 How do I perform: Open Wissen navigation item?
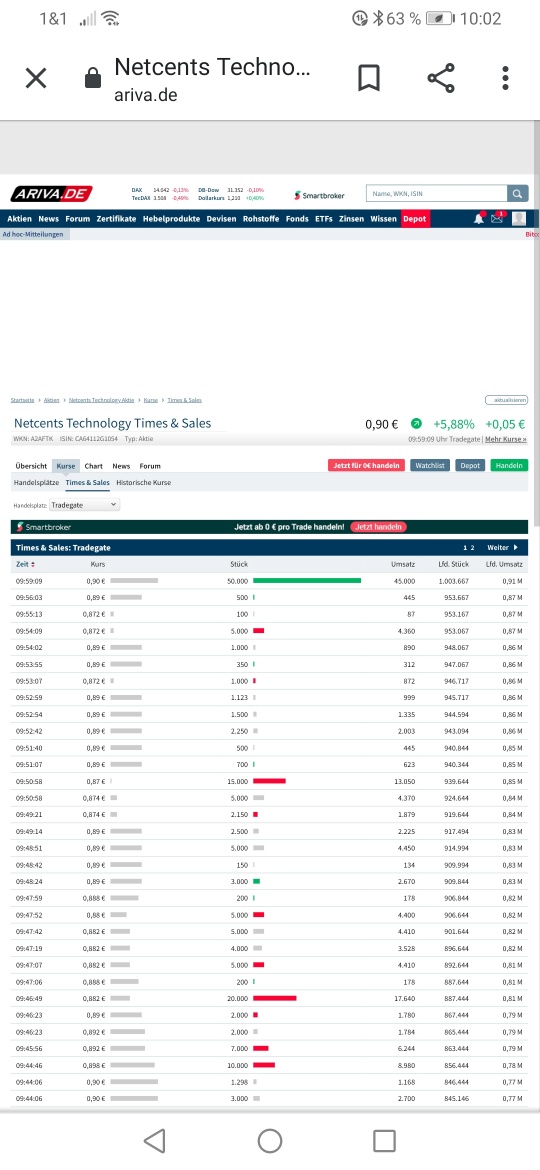pos(383,219)
